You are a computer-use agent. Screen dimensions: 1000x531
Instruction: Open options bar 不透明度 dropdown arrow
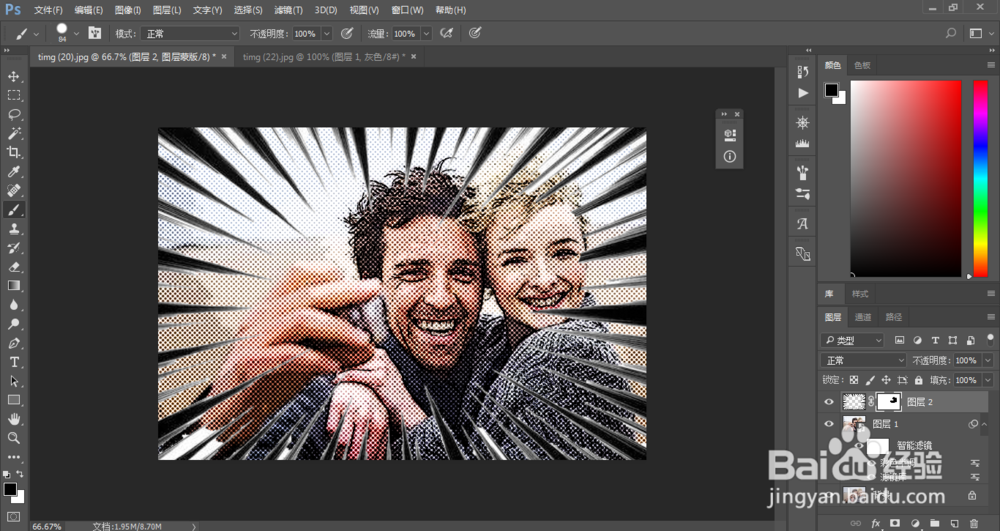tap(327, 34)
